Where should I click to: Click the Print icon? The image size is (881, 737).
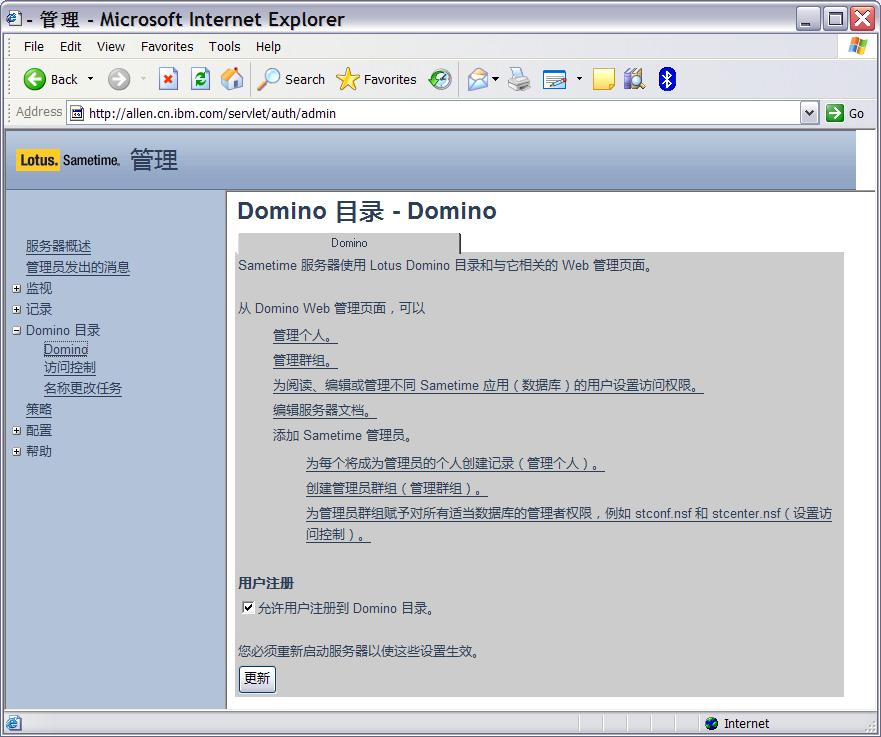pos(519,79)
